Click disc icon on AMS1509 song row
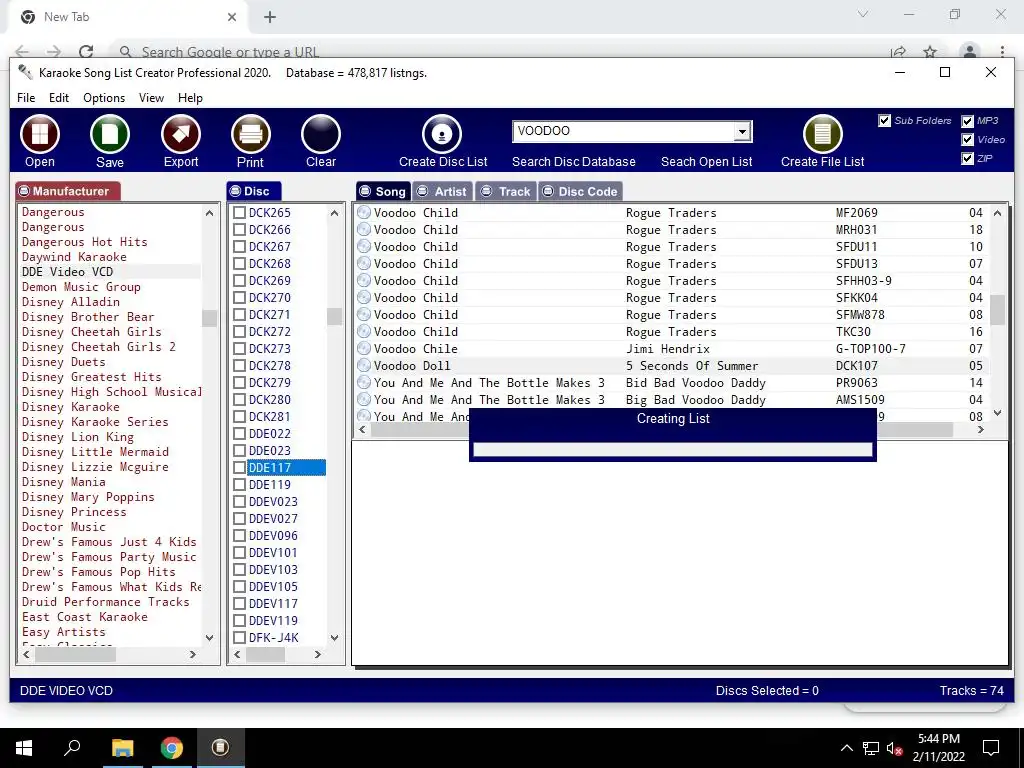This screenshot has height=768, width=1024. (364, 400)
